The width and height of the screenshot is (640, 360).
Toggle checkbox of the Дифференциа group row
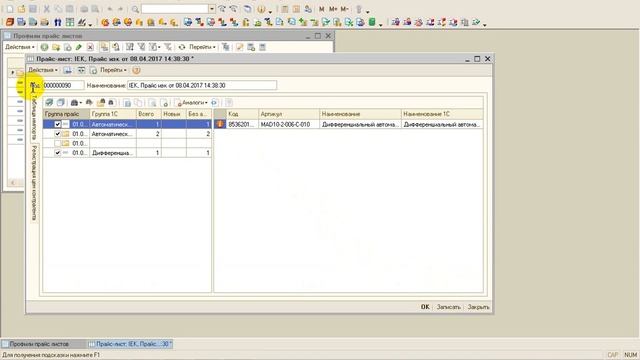tap(58, 153)
